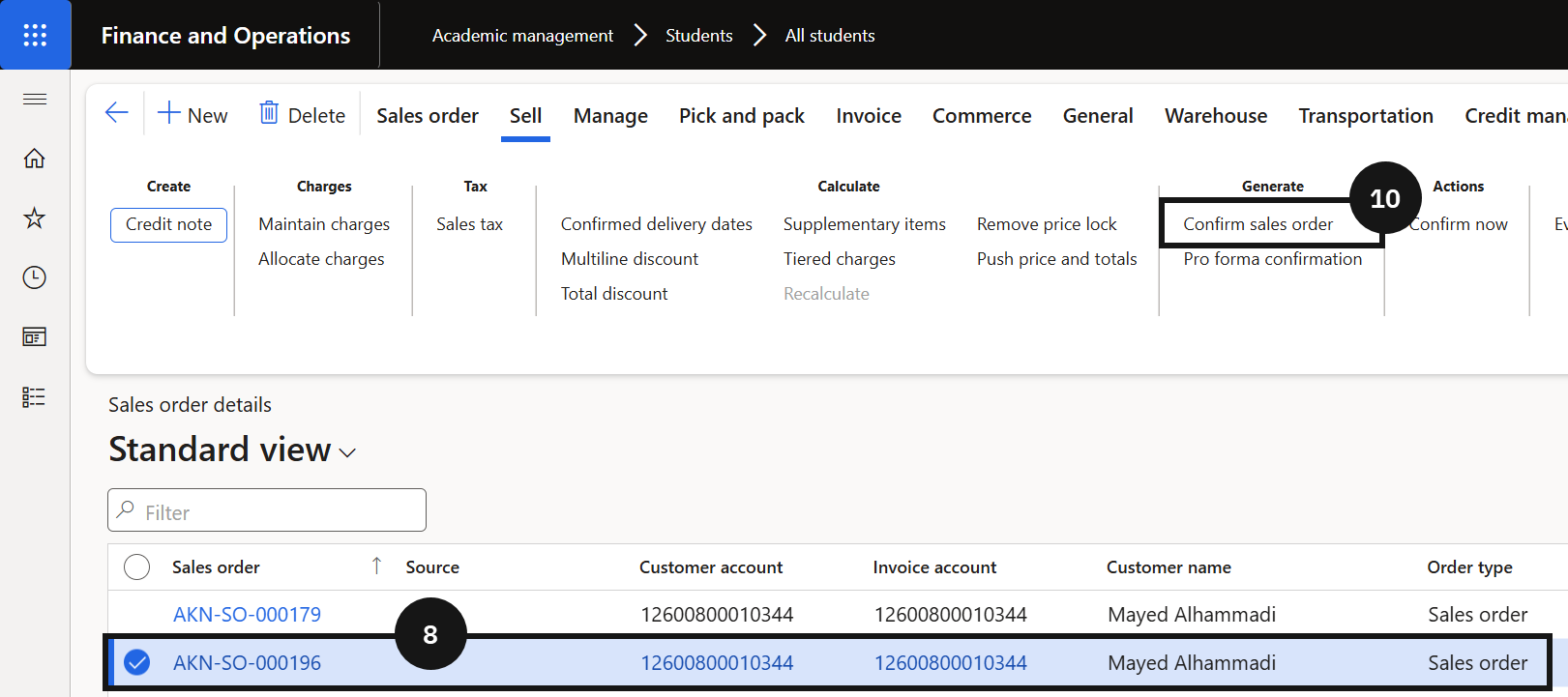Click invoice account cell in AKN-SO-000179 row
This screenshot has width=1568, height=697.
point(951,615)
